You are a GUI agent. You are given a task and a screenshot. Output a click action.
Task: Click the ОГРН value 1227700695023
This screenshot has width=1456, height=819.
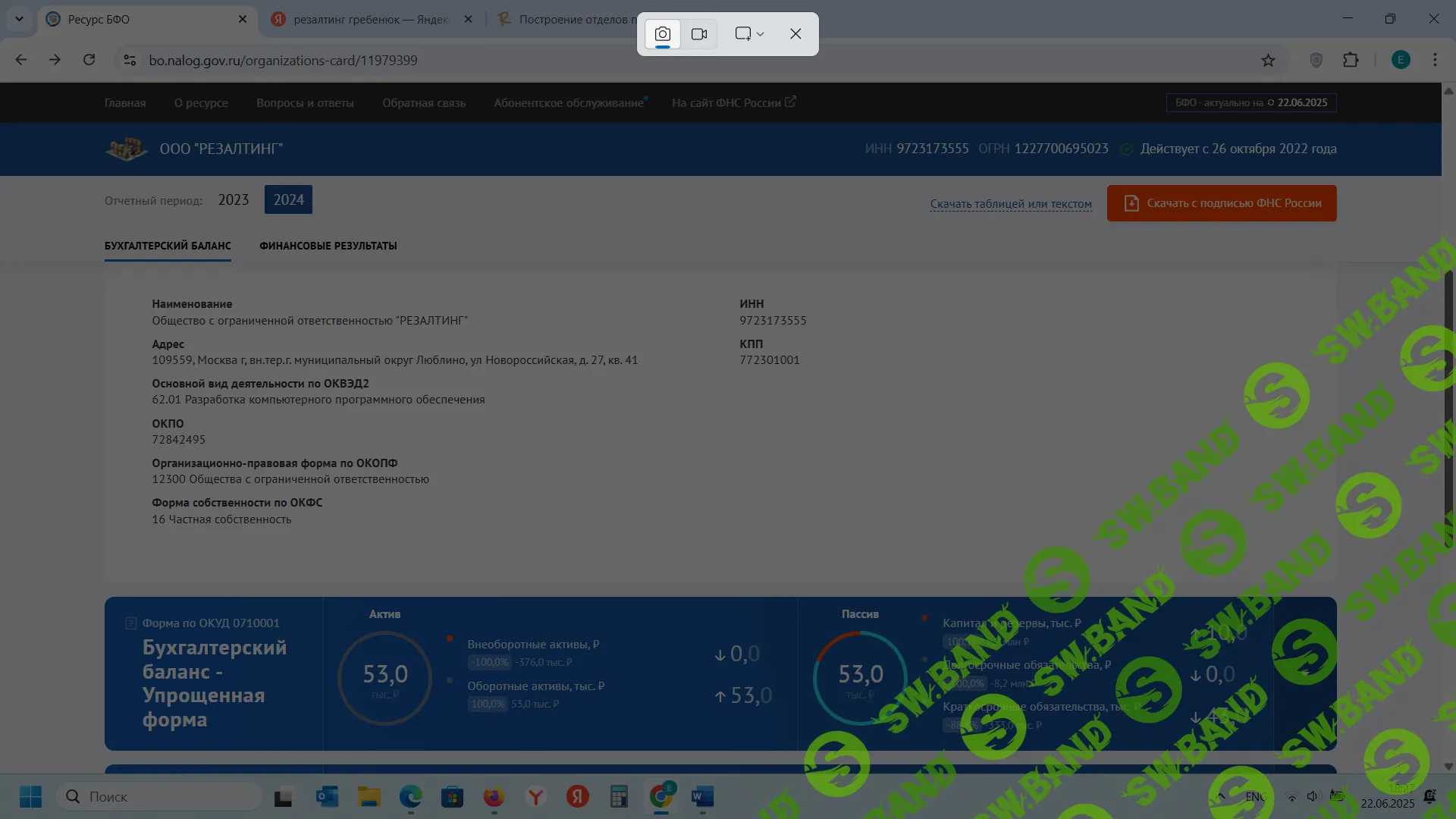(1062, 149)
